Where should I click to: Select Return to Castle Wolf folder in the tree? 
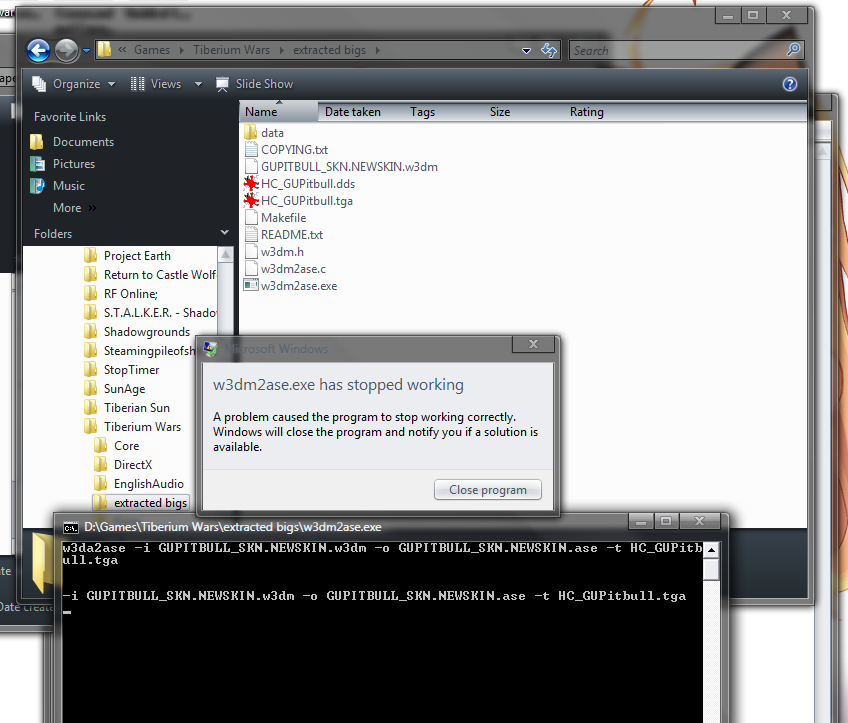[150, 275]
